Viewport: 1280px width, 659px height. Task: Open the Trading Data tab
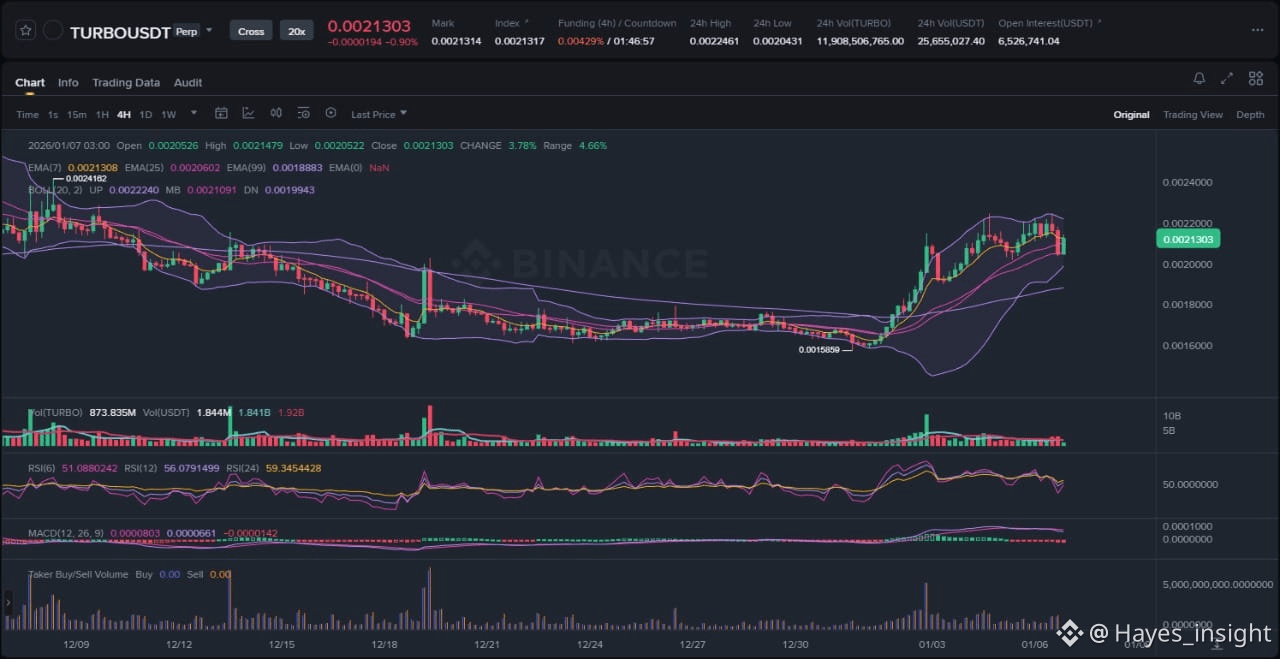(x=126, y=83)
